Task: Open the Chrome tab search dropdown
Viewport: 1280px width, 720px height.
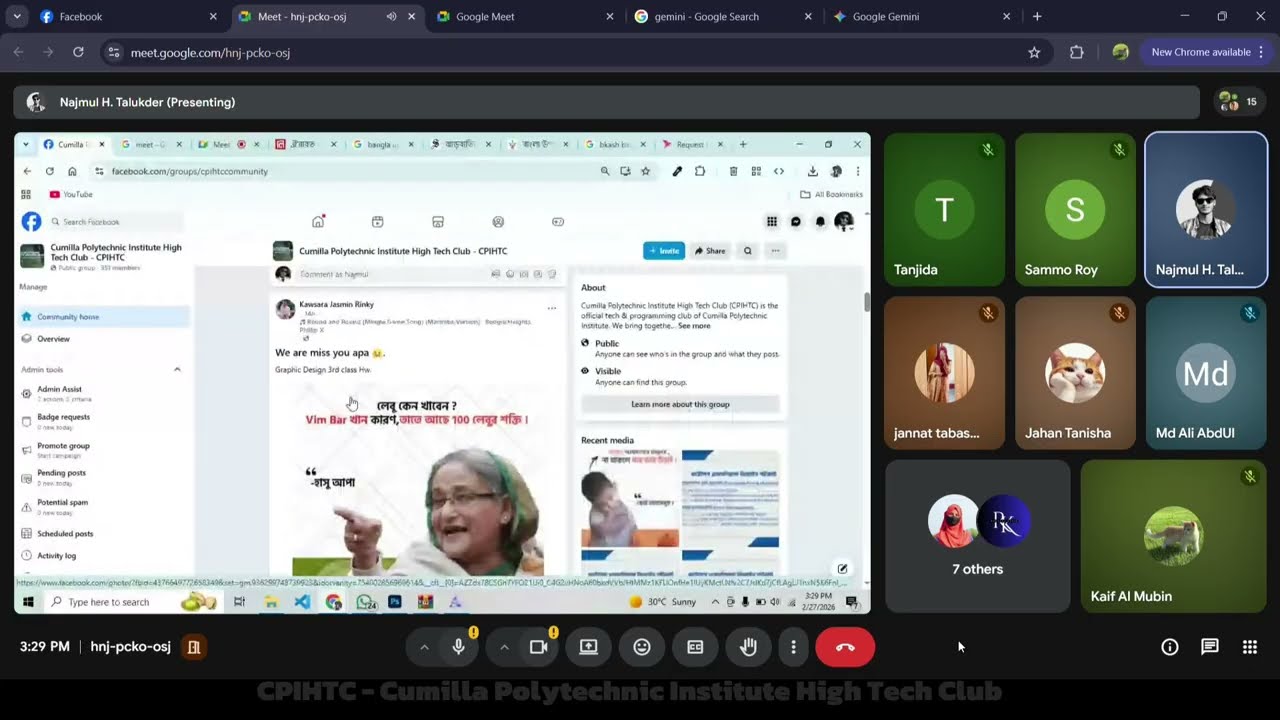Action: pos(17,17)
